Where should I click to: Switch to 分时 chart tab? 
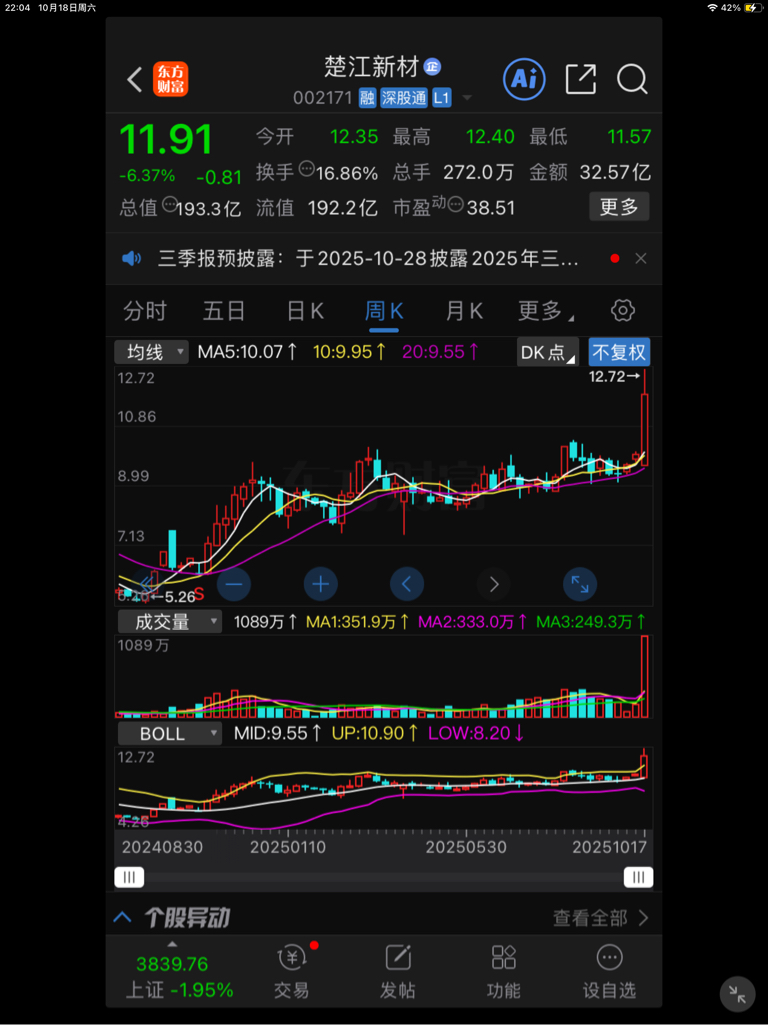145,311
